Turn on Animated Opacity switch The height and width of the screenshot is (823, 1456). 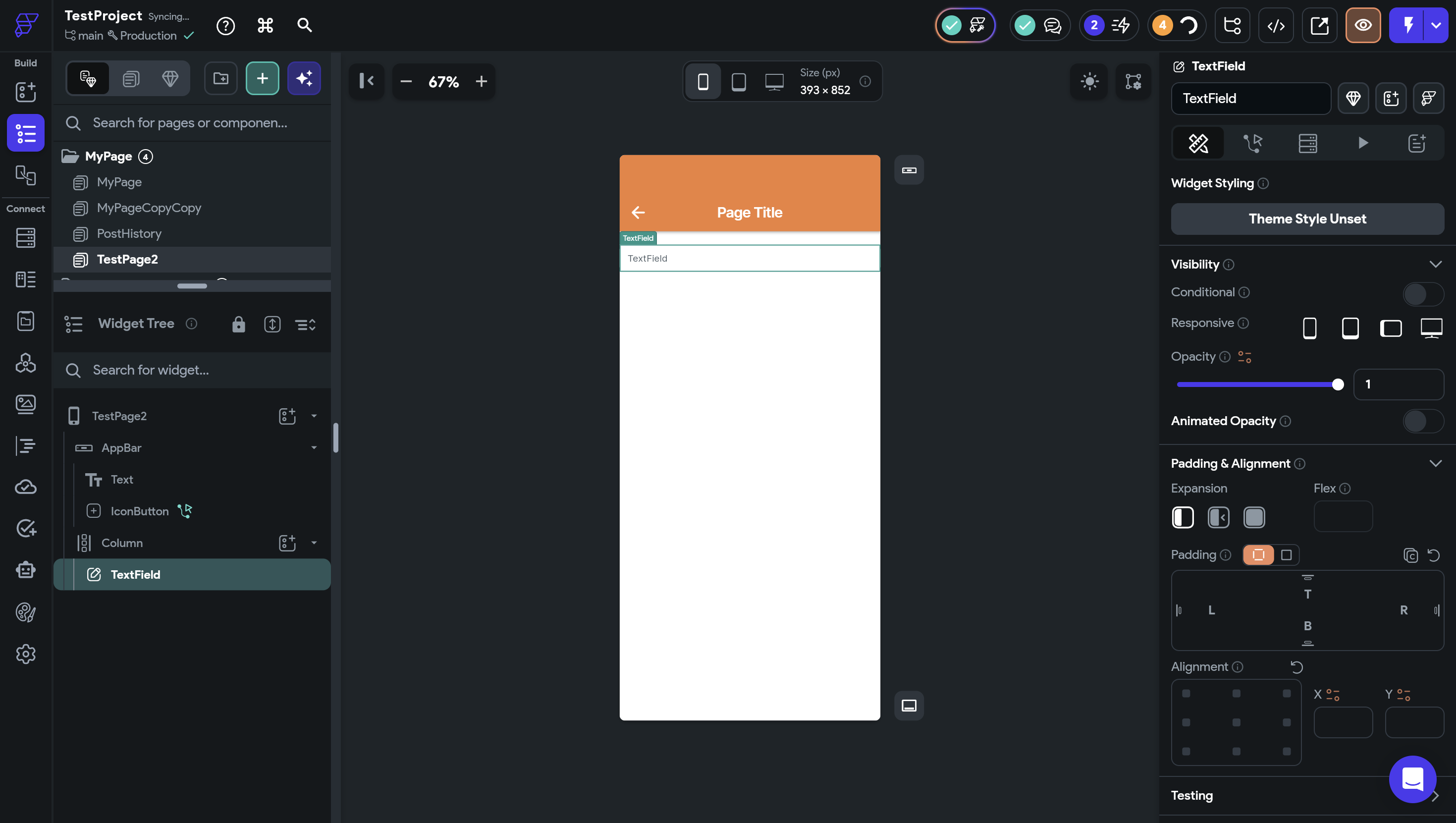(1423, 421)
